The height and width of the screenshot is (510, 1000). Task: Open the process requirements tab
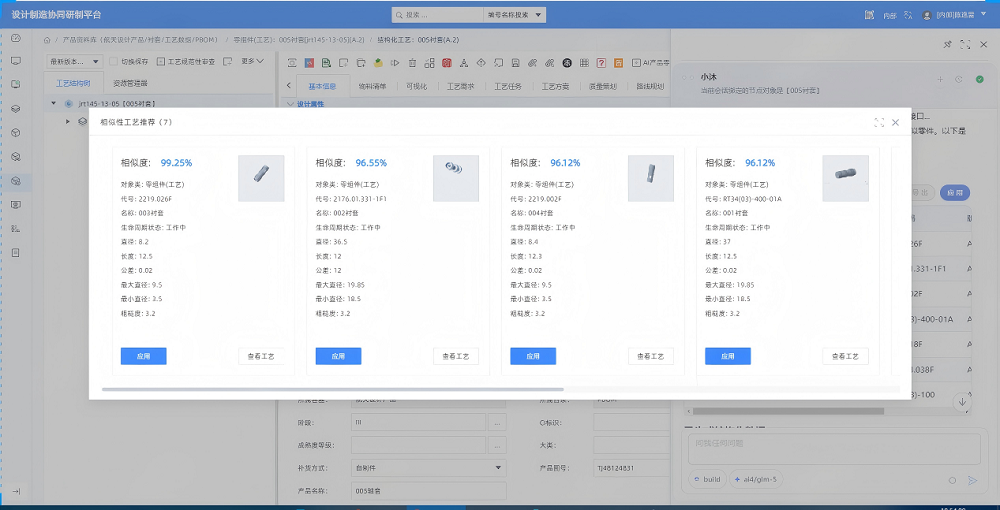(460, 86)
